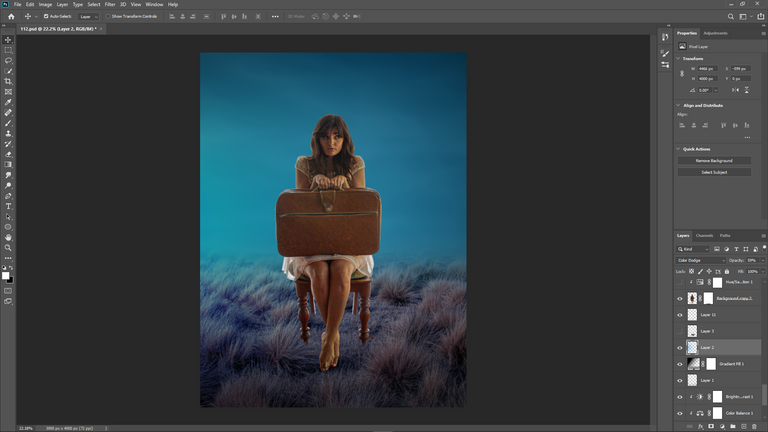Open the Window menu
Screen dimensions: 768x432
click(x=154, y=4)
